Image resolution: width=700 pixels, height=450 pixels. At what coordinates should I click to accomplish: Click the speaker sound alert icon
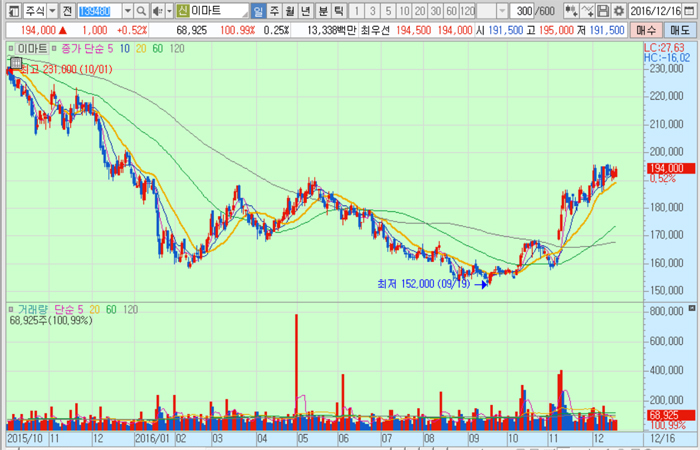pos(156,10)
